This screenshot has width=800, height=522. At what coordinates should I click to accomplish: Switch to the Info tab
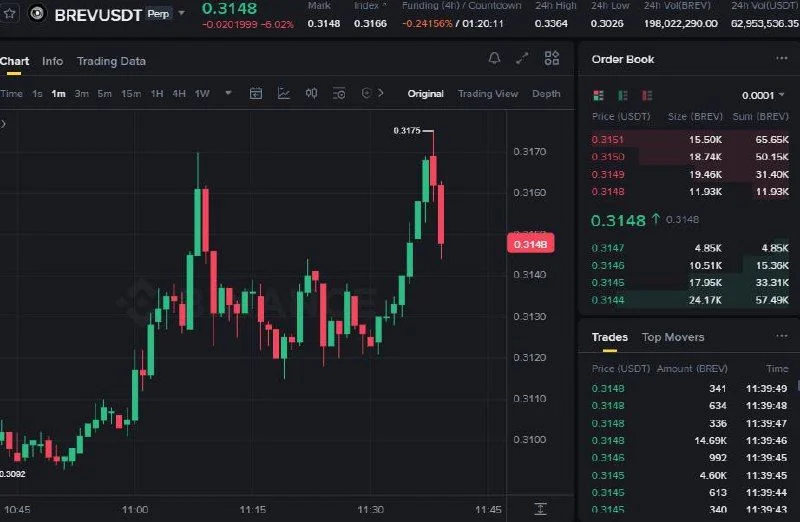pos(53,61)
